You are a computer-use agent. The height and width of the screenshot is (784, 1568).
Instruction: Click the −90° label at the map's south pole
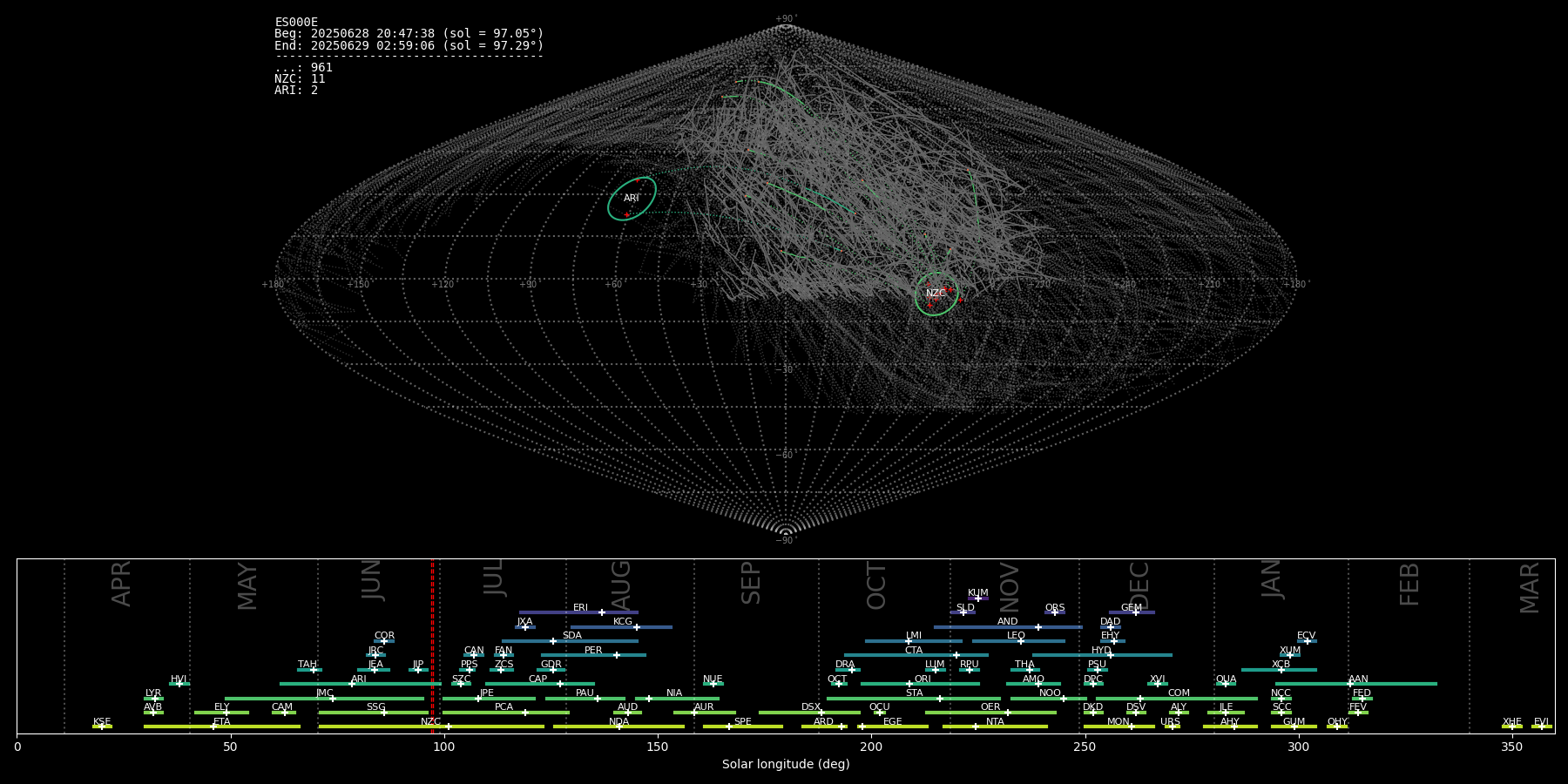(786, 540)
